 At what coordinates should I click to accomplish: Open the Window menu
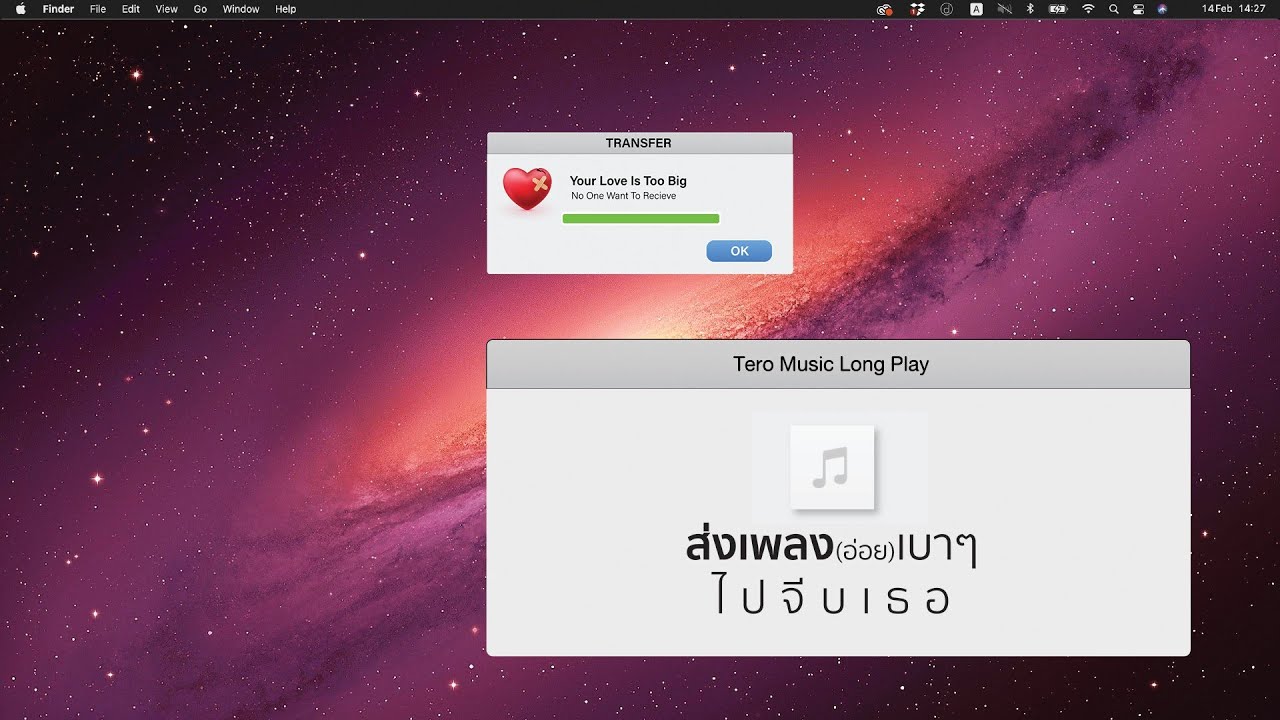pyautogui.click(x=241, y=9)
